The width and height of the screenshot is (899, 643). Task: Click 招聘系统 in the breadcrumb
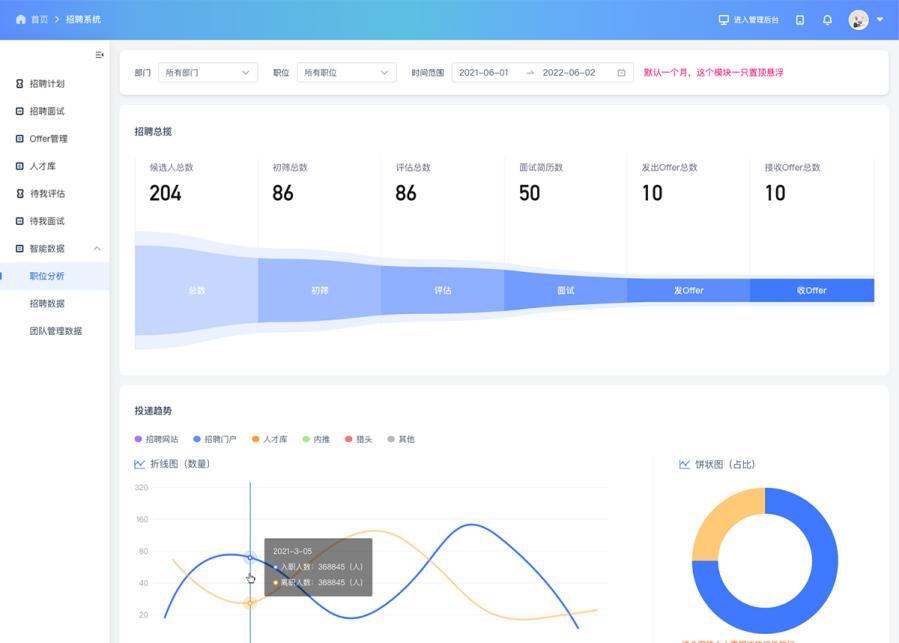tap(83, 20)
